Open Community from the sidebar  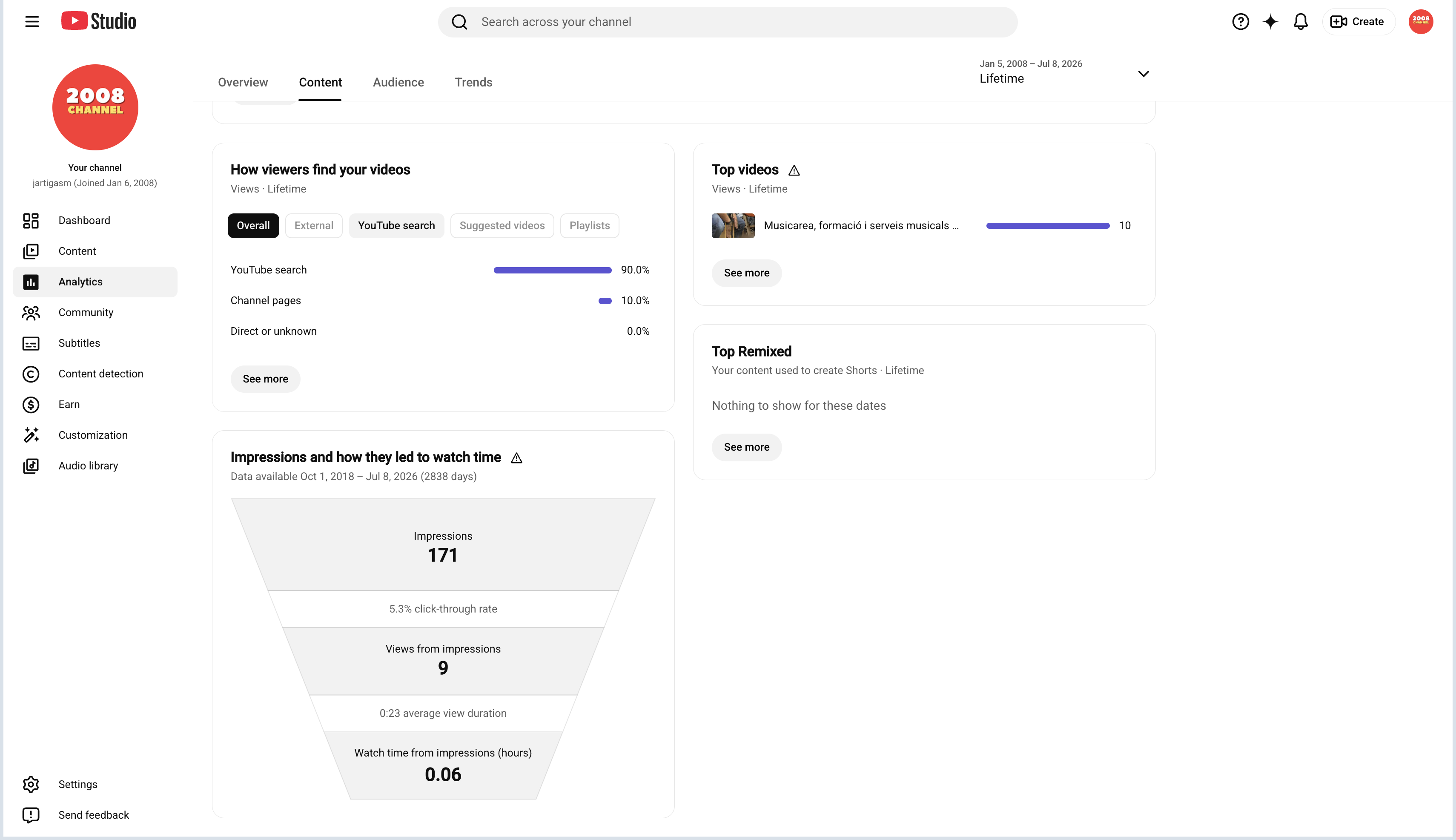(95, 312)
